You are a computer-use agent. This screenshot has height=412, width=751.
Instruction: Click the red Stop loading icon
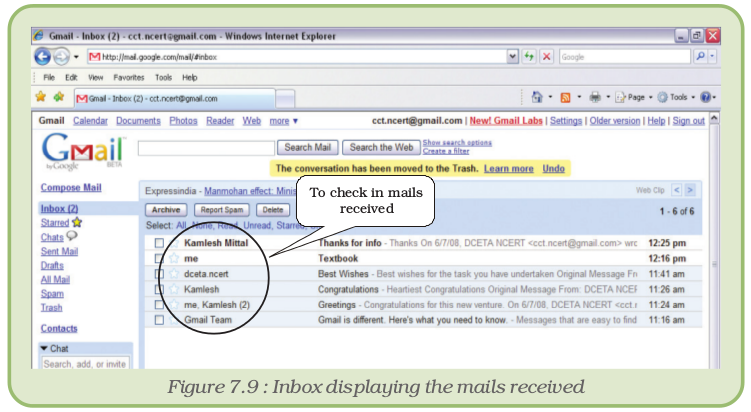pos(546,57)
